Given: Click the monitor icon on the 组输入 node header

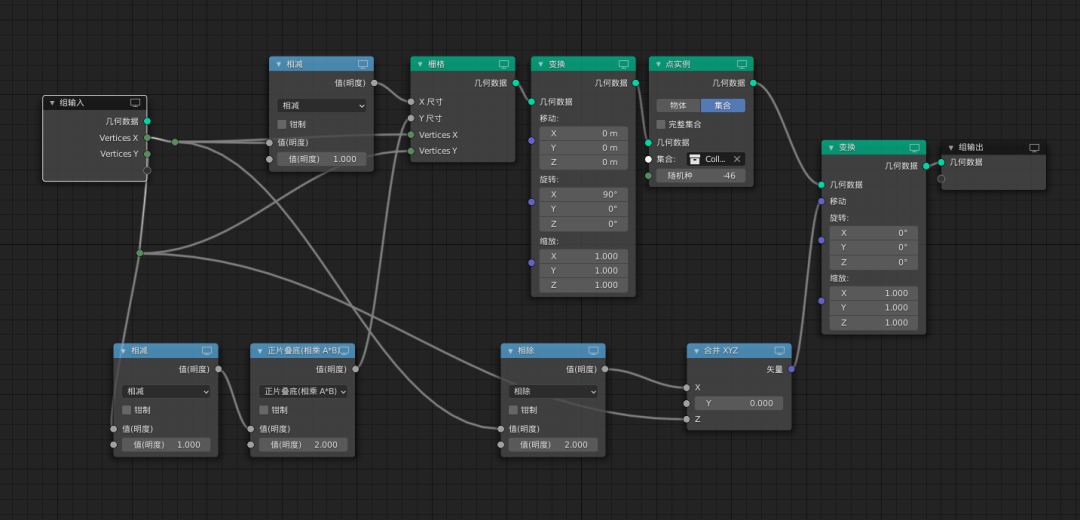Looking at the screenshot, I should [135, 102].
